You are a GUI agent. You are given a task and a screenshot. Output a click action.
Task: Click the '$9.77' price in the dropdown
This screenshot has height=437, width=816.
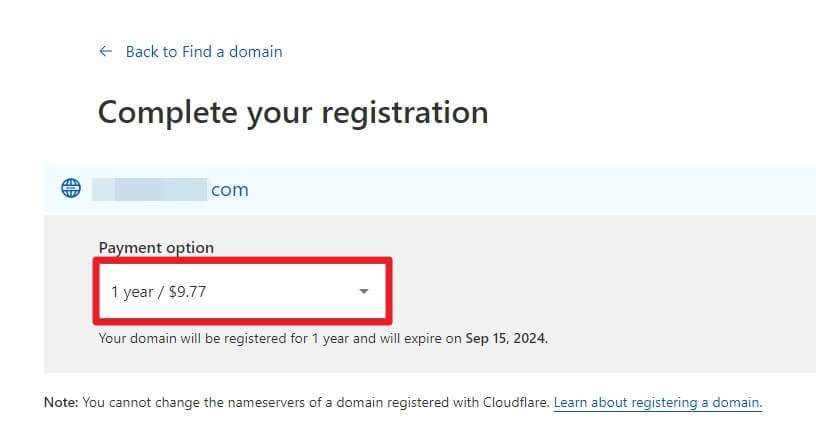coord(187,291)
